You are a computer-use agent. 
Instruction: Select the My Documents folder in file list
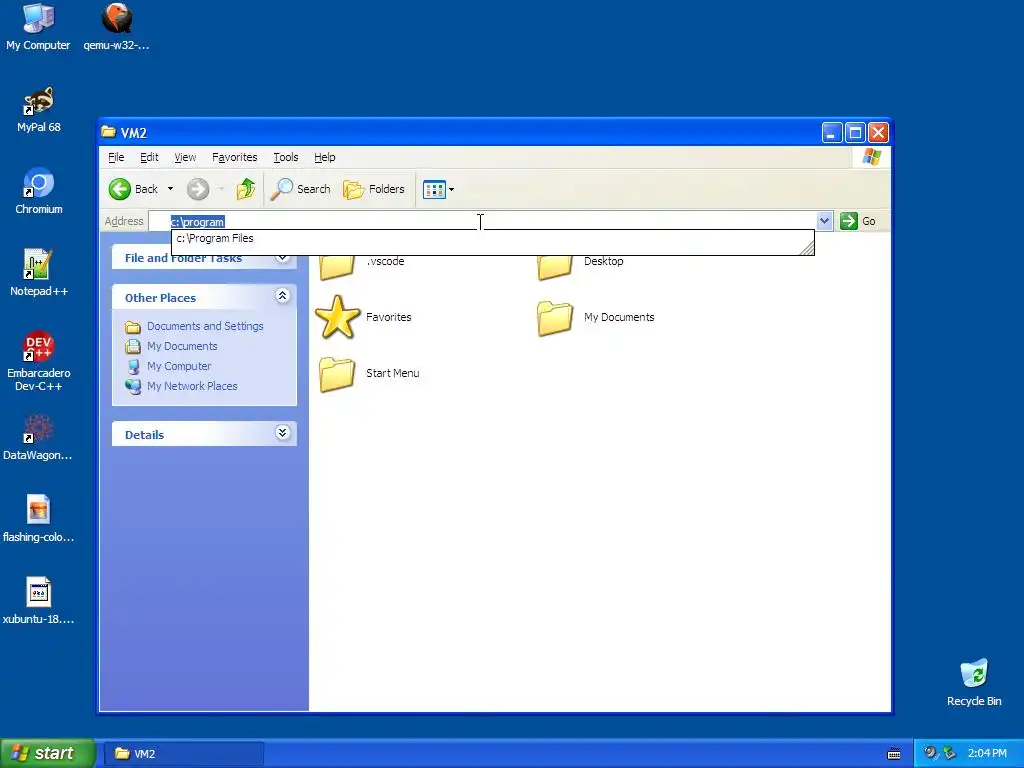point(595,317)
